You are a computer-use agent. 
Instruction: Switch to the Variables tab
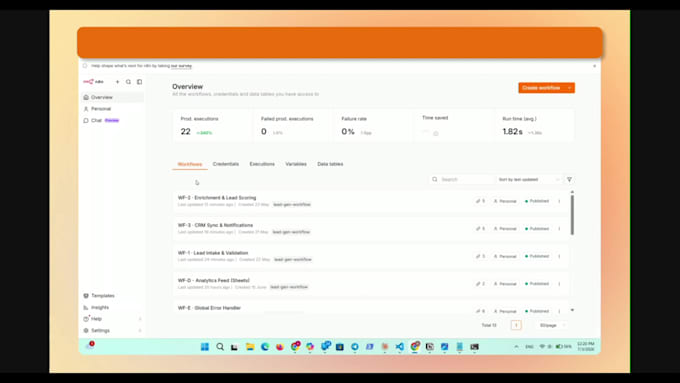(x=296, y=164)
